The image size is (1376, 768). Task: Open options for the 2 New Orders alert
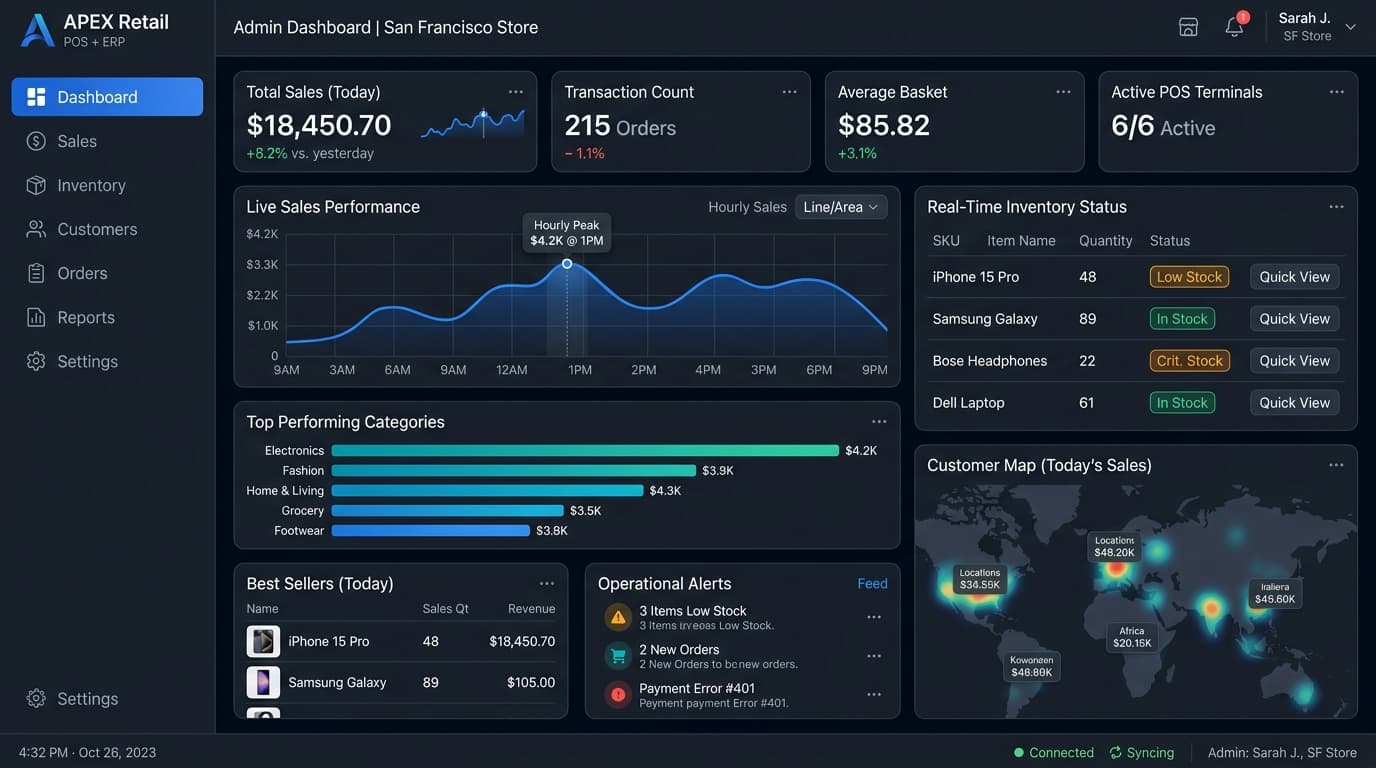click(x=874, y=656)
